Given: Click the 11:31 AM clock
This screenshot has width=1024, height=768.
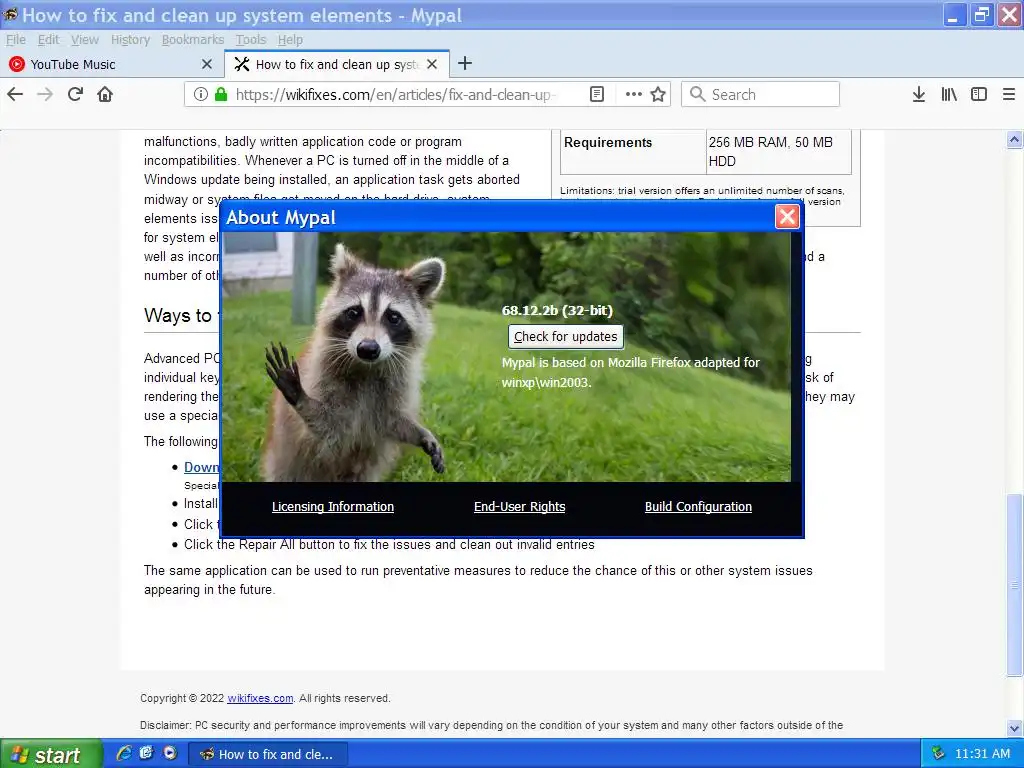Looking at the screenshot, I should pyautogui.click(x=982, y=754).
